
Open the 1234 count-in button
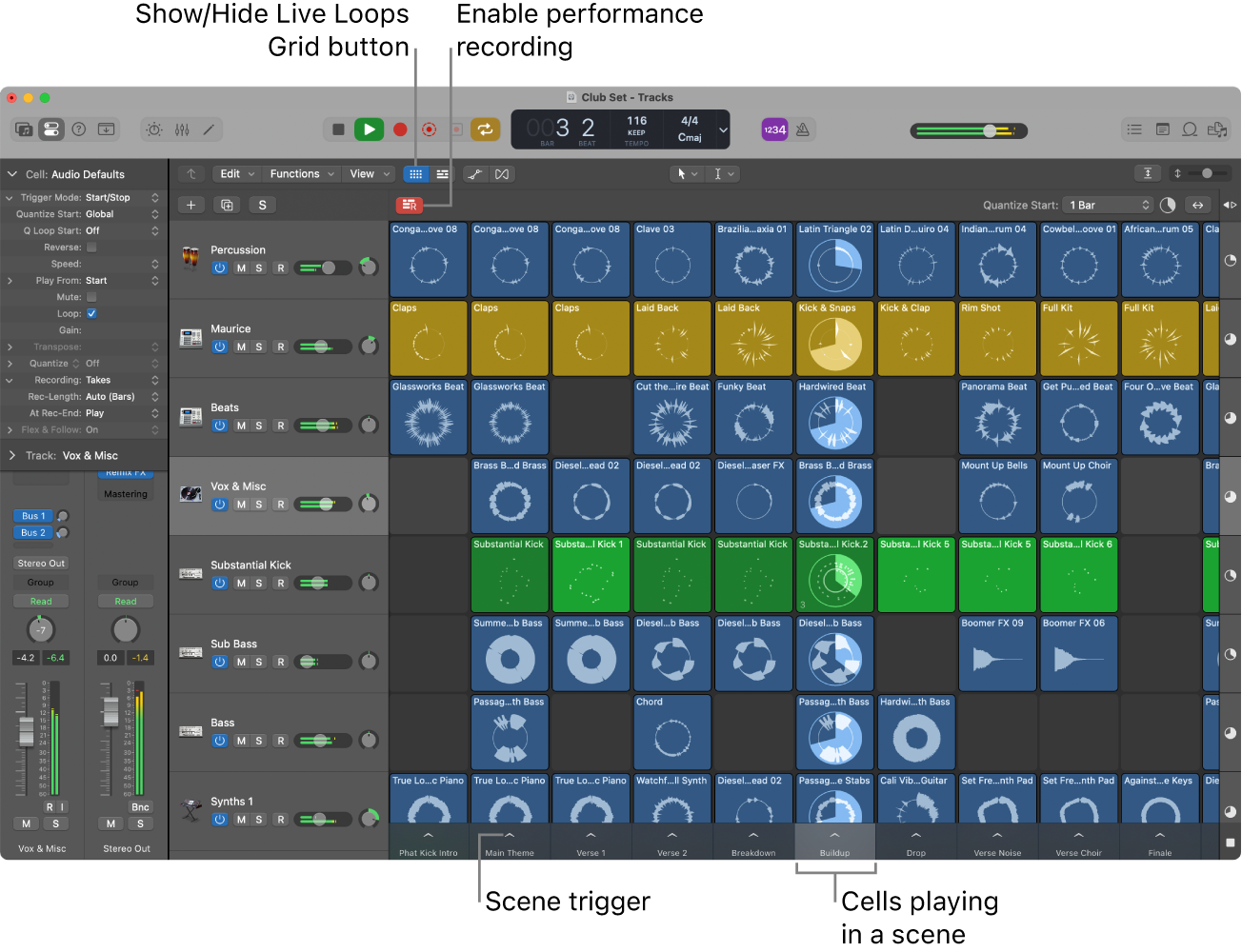point(773,129)
